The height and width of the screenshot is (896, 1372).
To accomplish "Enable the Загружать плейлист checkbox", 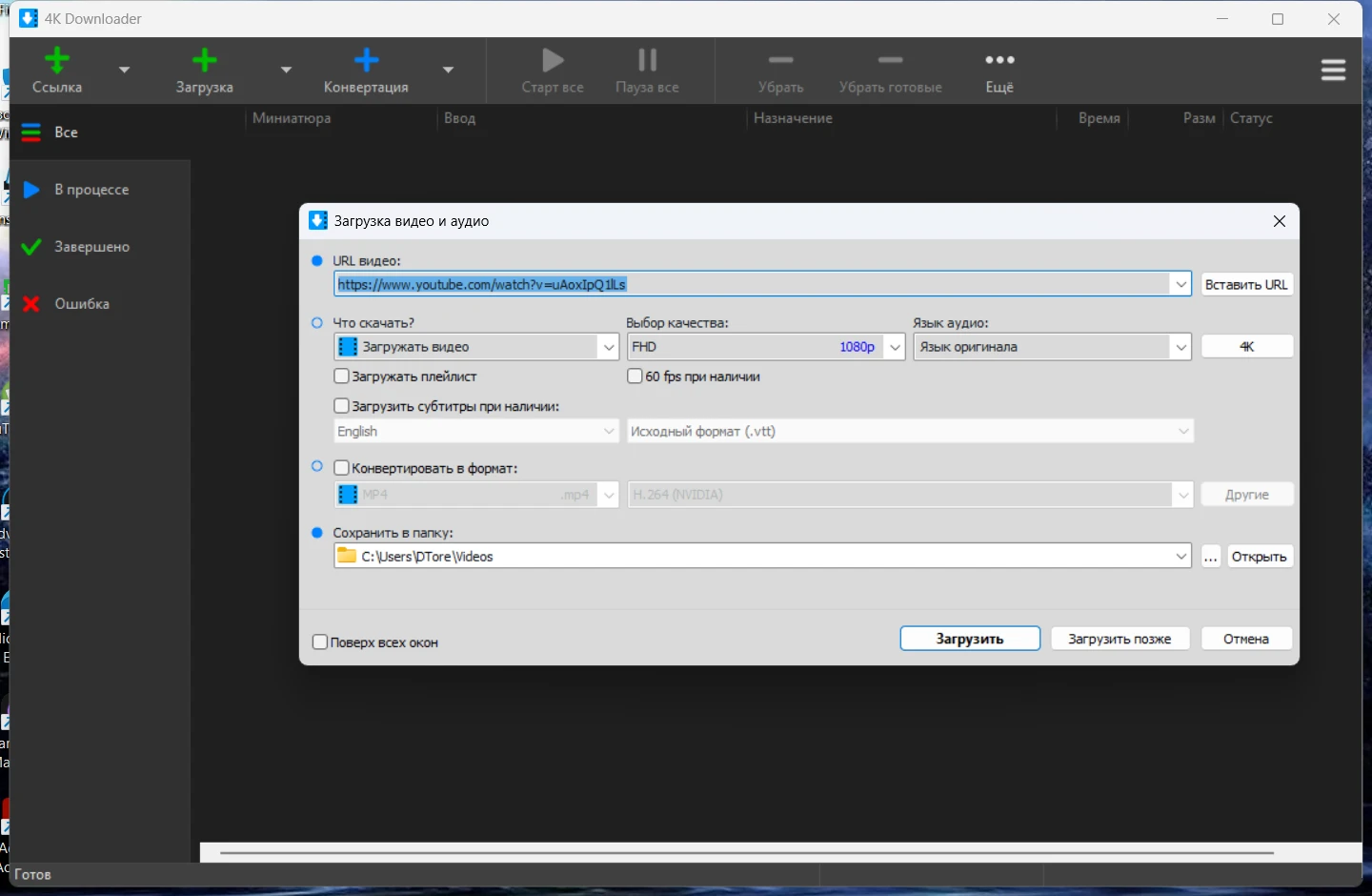I will coord(342,377).
